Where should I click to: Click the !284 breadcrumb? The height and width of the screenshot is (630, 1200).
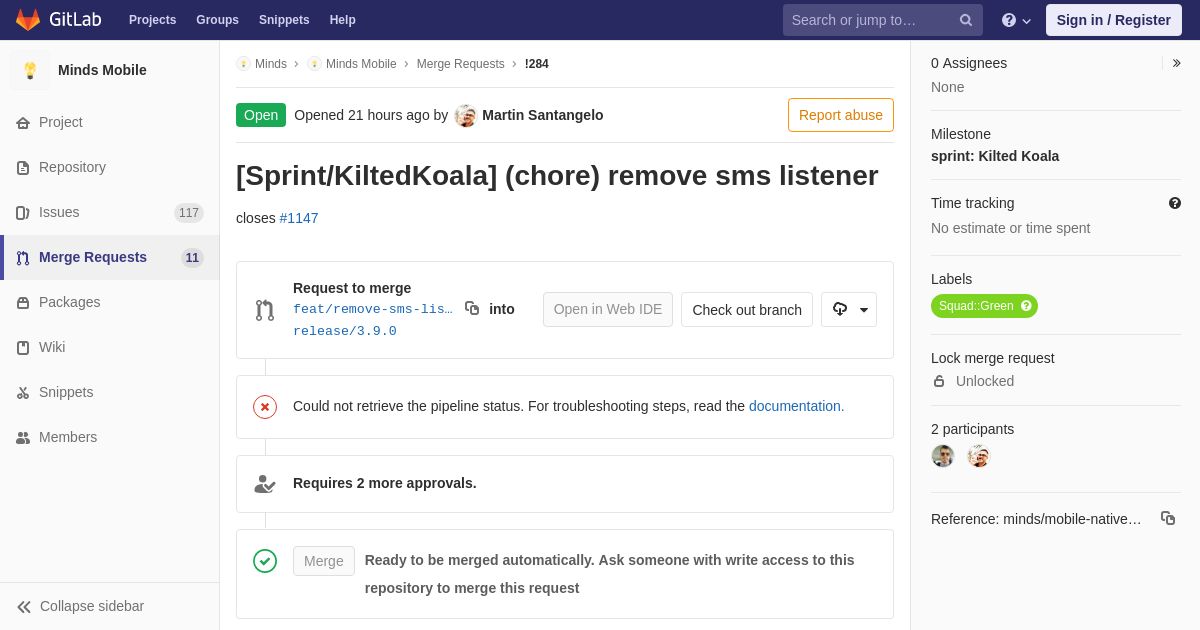(537, 64)
